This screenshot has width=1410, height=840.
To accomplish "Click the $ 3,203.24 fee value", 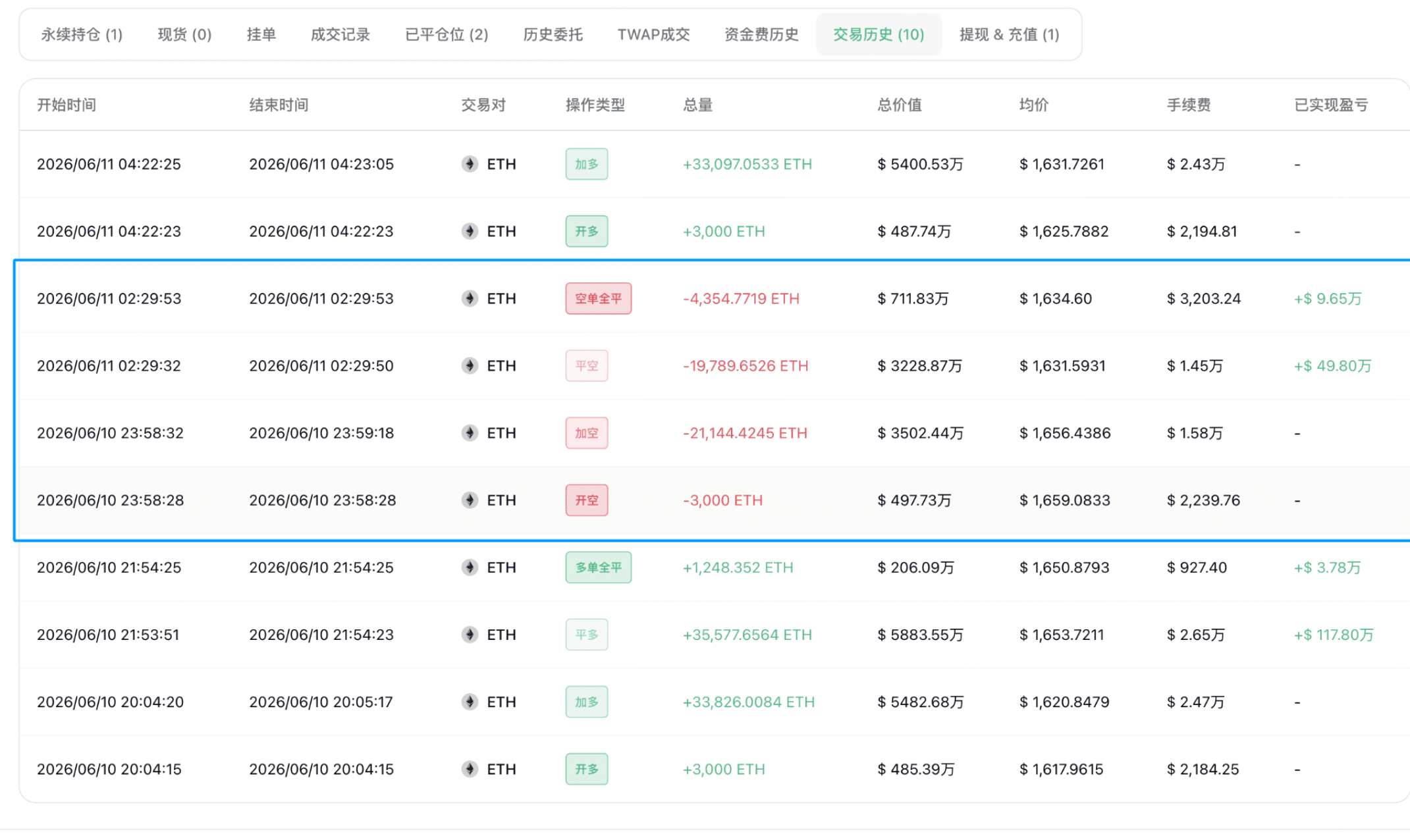I will pos(1204,298).
